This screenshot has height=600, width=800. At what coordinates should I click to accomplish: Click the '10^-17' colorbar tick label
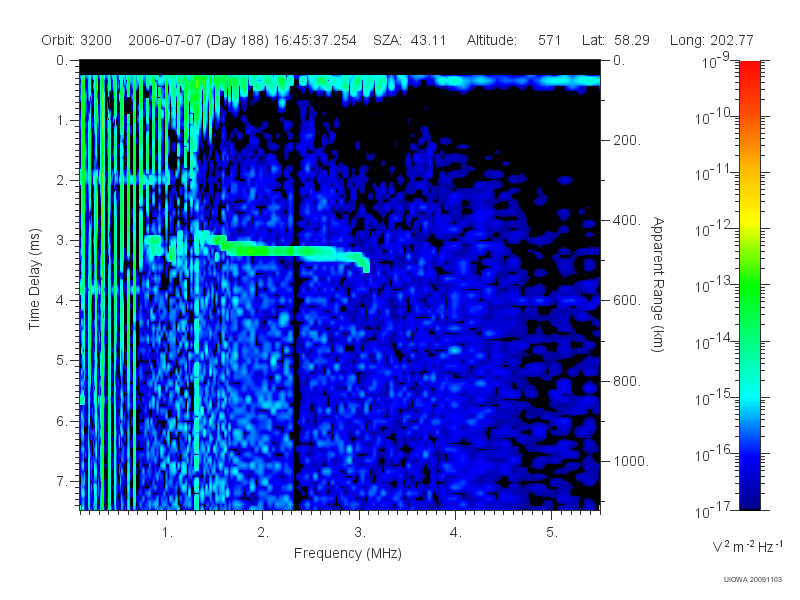[x=715, y=510]
